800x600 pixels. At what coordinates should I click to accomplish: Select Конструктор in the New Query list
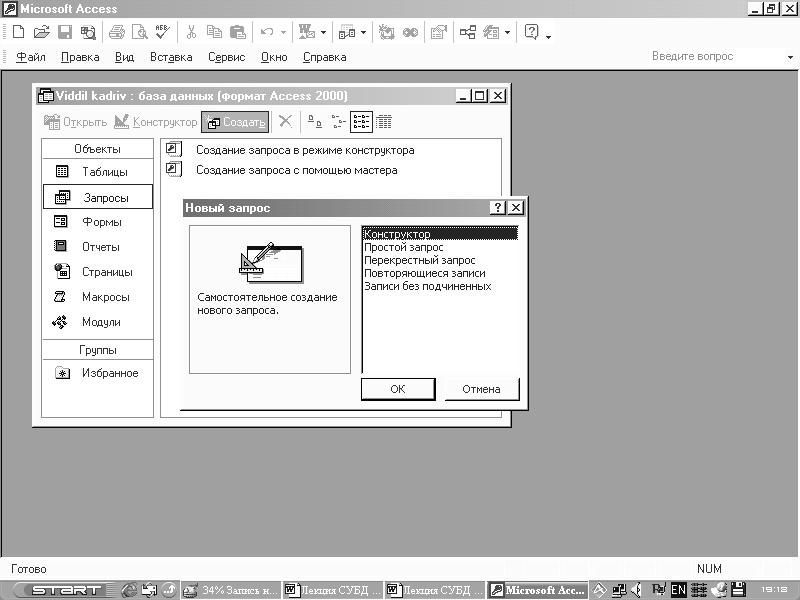coord(440,234)
